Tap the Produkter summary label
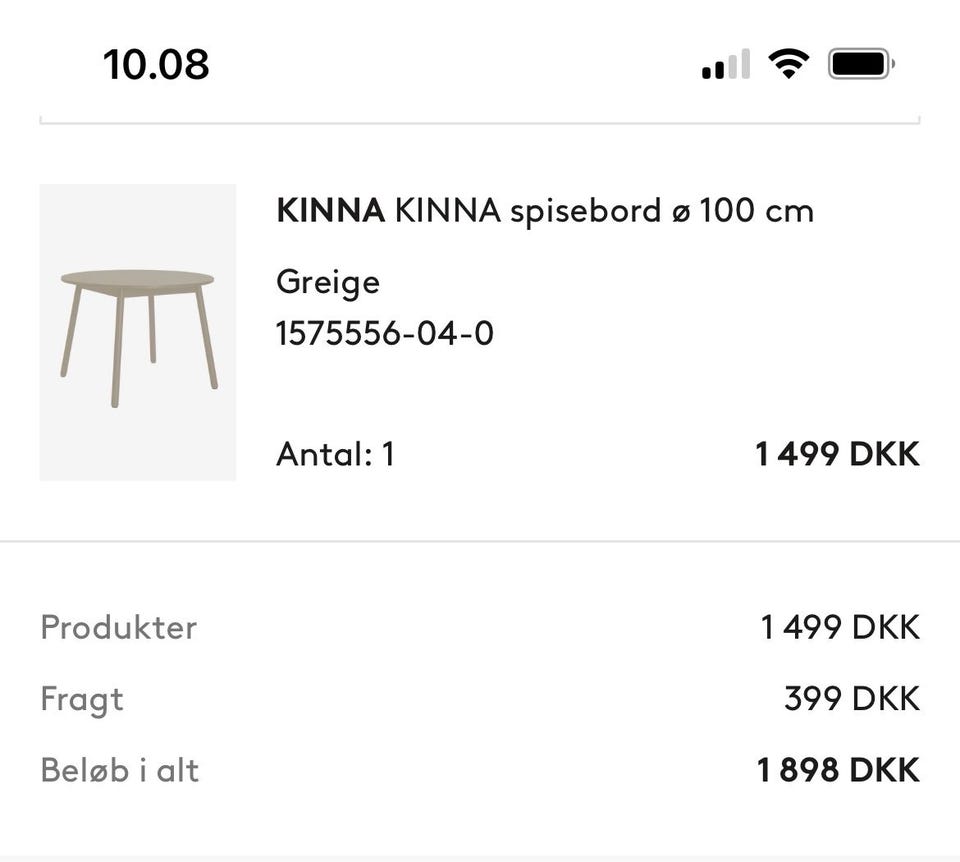 (118, 628)
